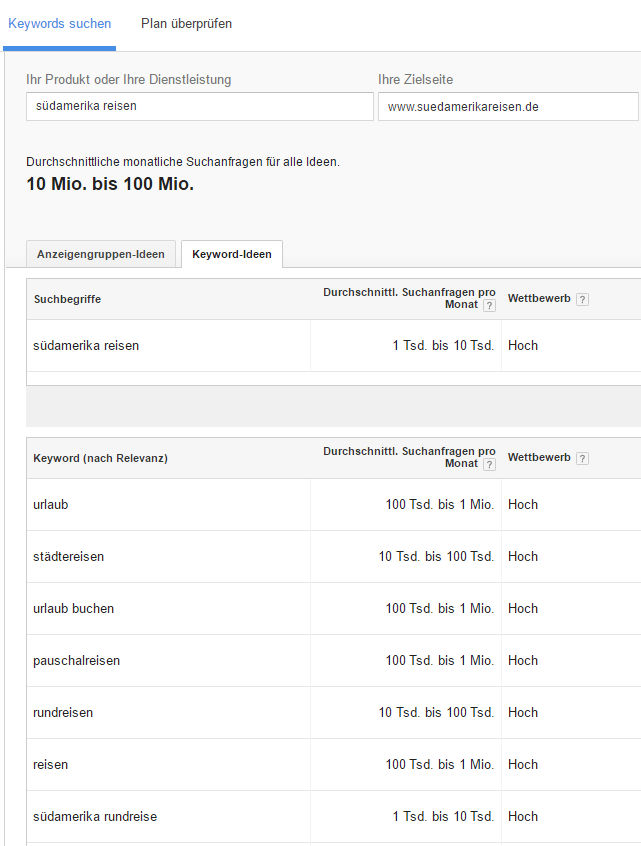Click the städtereisen keyword
The width and height of the screenshot is (641, 846).
(69, 556)
